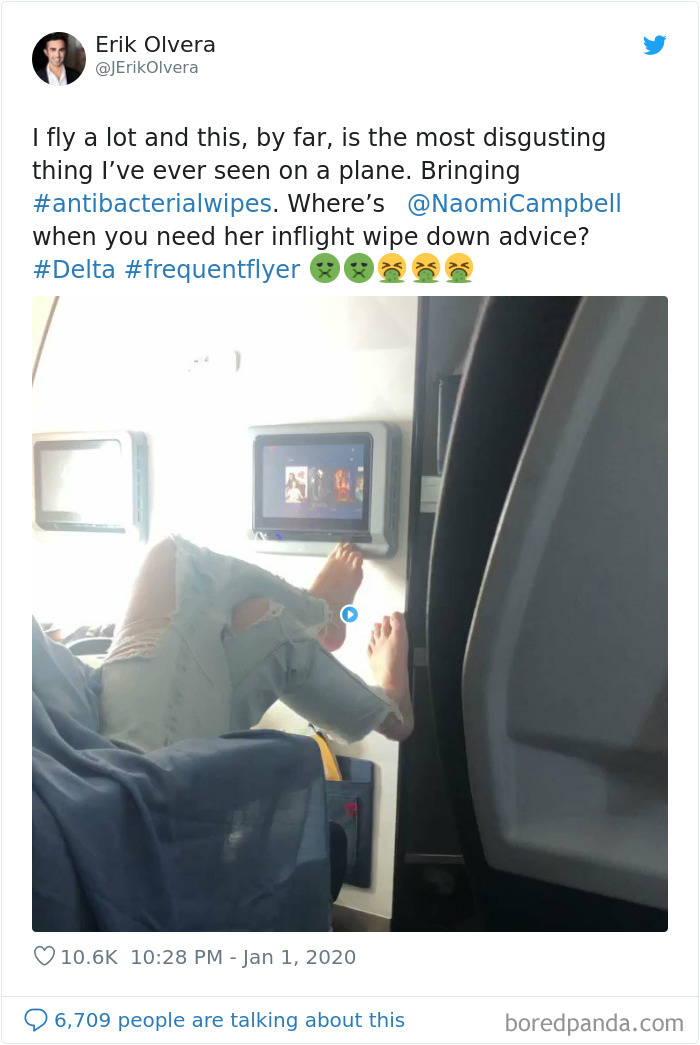This screenshot has width=700, height=1045.
Task: Click the boredpanda.com watermark
Action: pyautogui.click(x=594, y=1022)
